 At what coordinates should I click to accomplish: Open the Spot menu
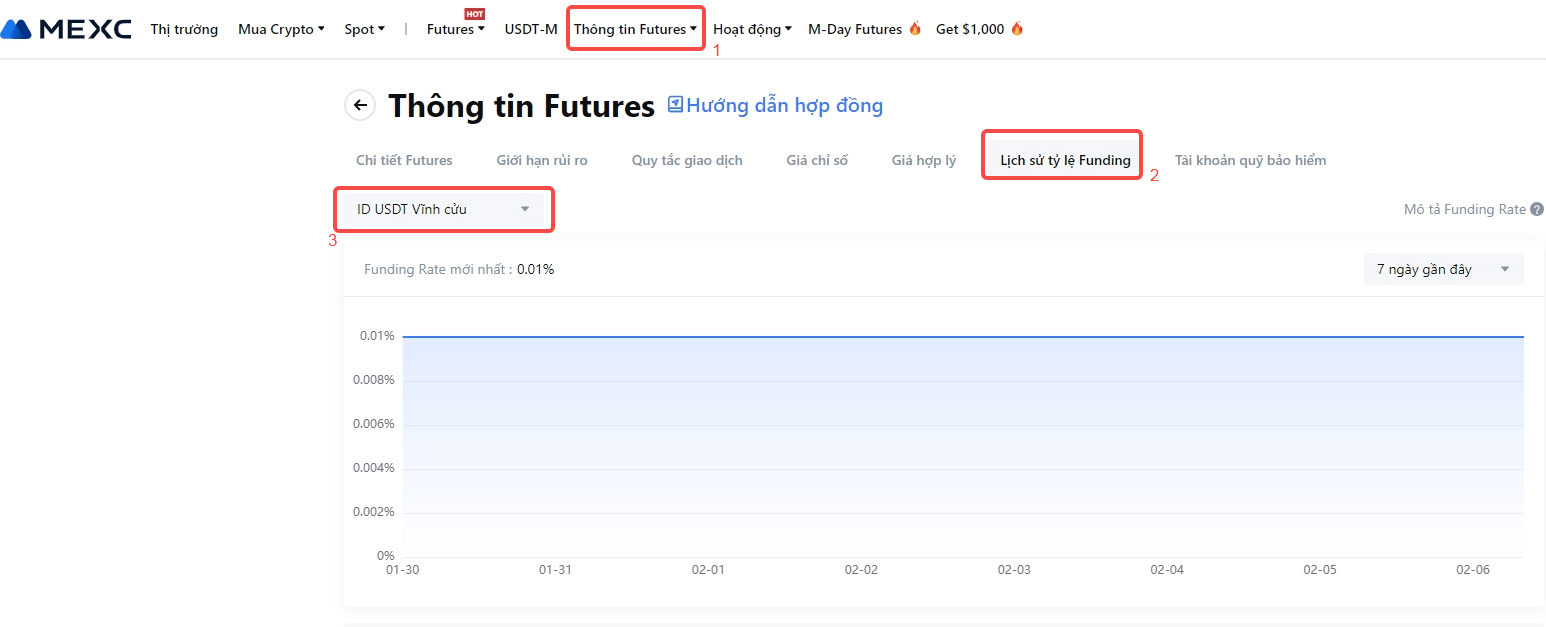pos(364,29)
